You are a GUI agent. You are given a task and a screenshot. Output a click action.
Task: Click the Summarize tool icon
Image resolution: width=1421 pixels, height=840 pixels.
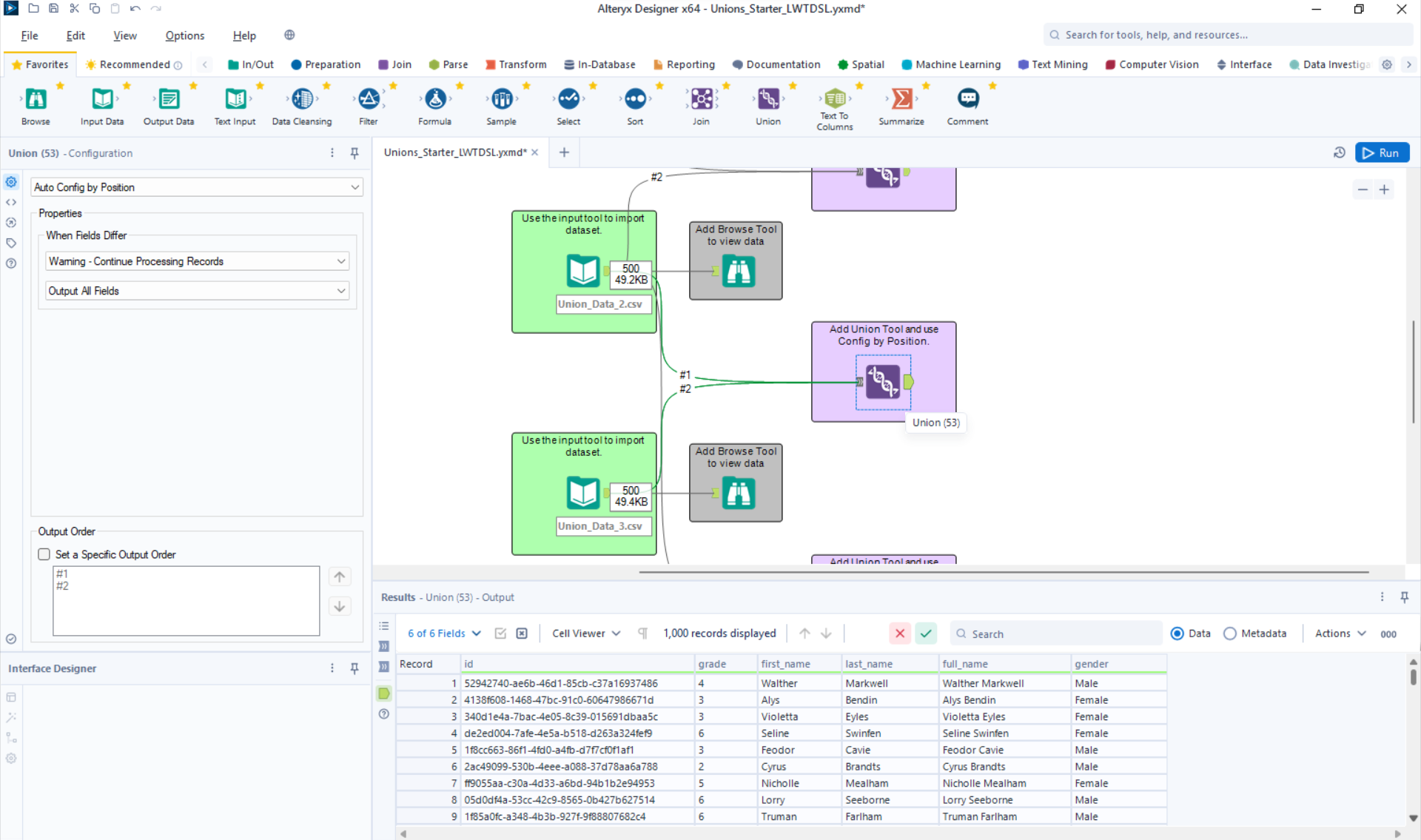(x=901, y=99)
